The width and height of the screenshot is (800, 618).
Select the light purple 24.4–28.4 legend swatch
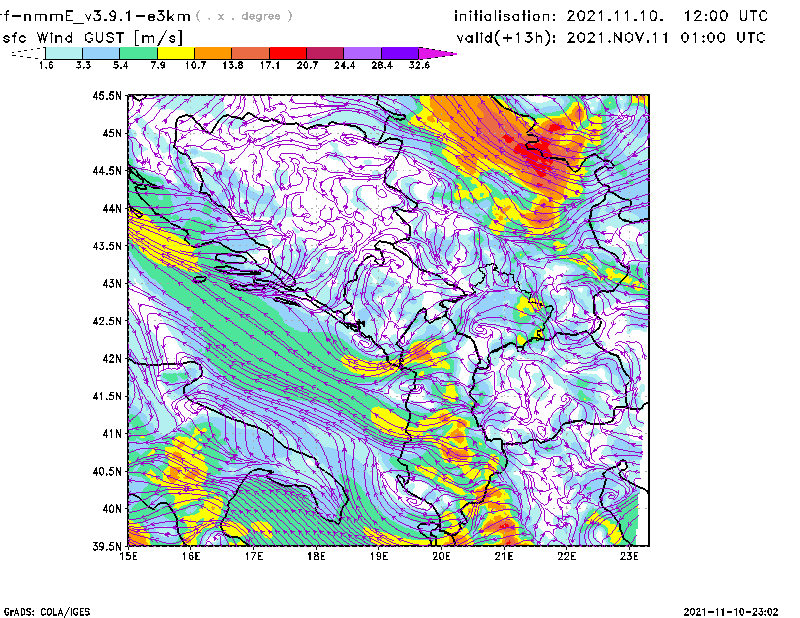[x=362, y=53]
